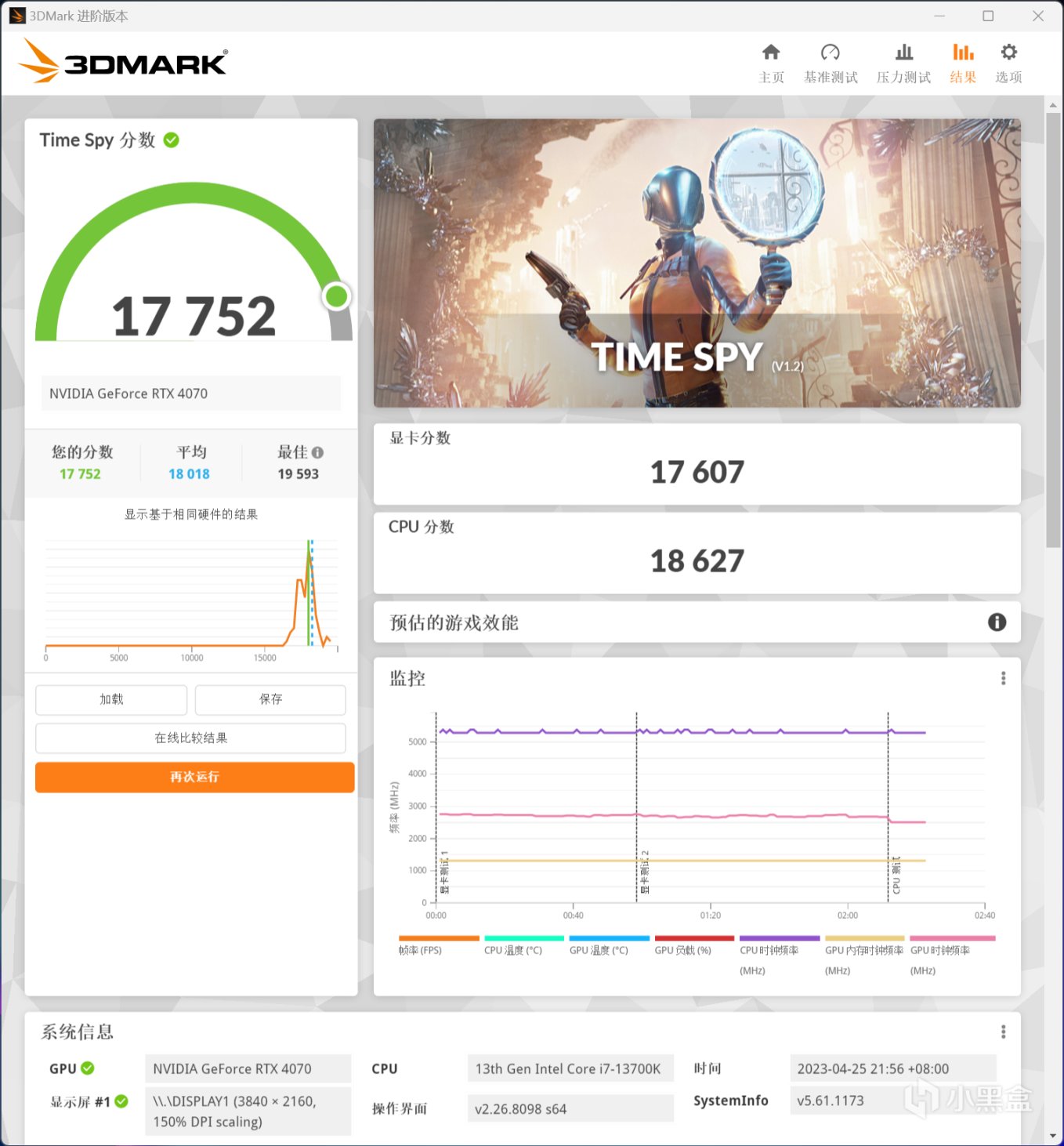The height and width of the screenshot is (1146, 1064).
Task: Click the 加载 load button
Action: click(111, 699)
